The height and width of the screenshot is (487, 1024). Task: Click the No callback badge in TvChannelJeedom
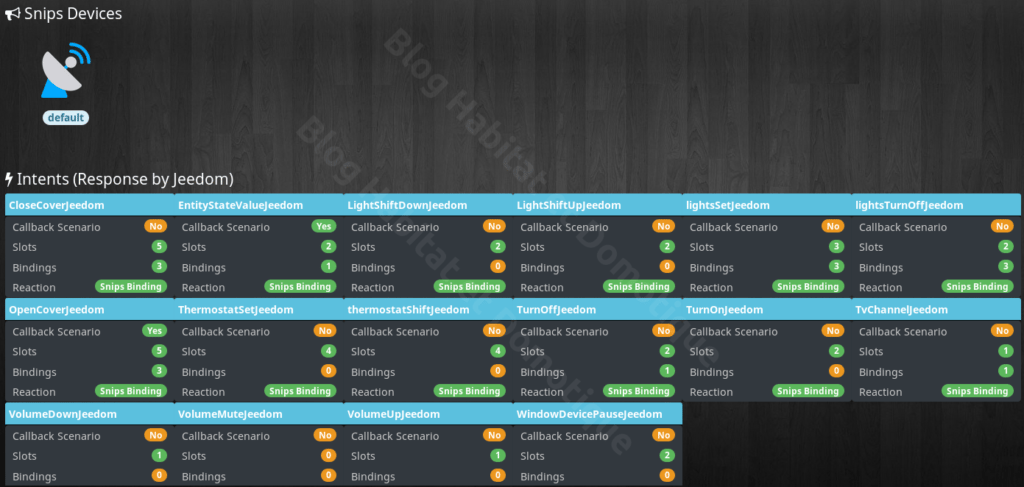click(1002, 331)
